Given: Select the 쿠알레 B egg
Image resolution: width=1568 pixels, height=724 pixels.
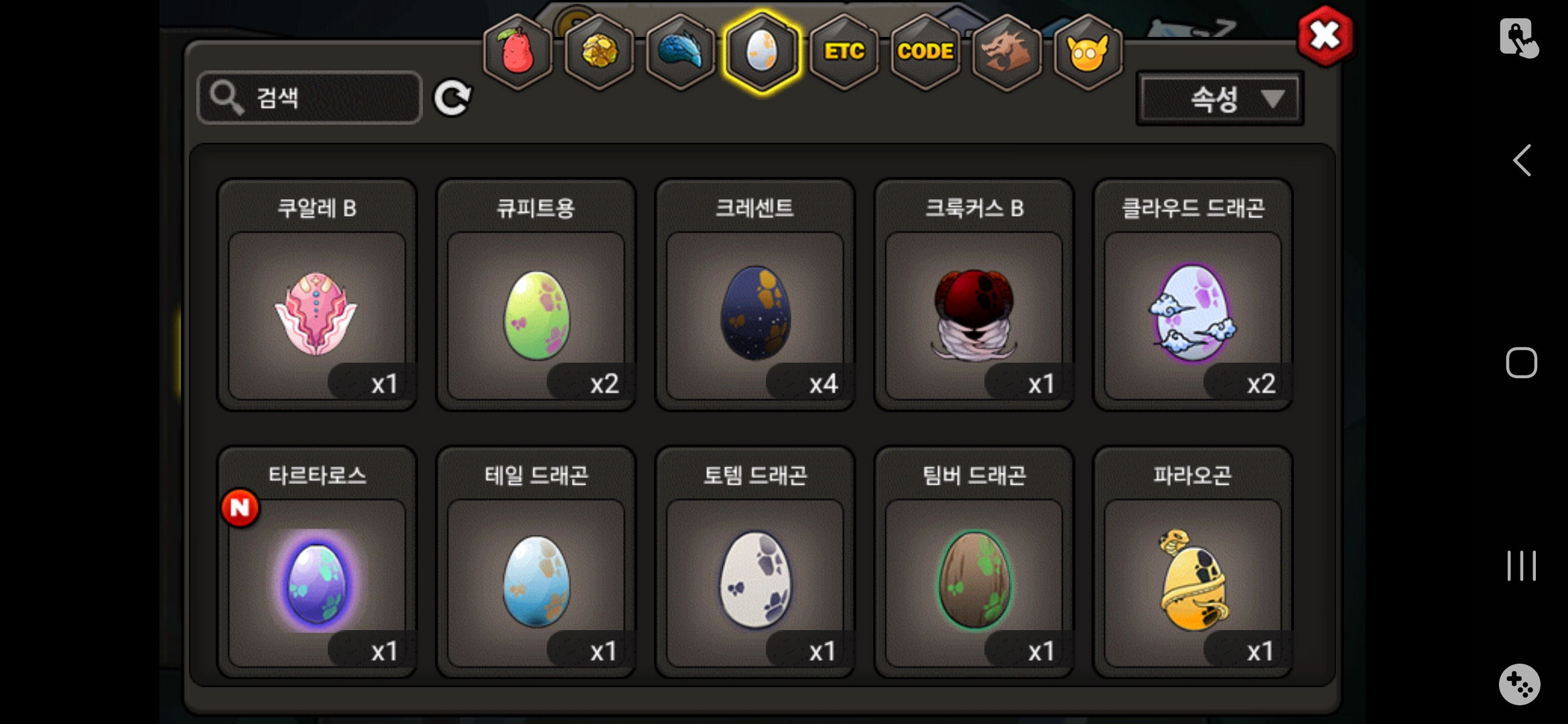Looking at the screenshot, I should coord(317,294).
